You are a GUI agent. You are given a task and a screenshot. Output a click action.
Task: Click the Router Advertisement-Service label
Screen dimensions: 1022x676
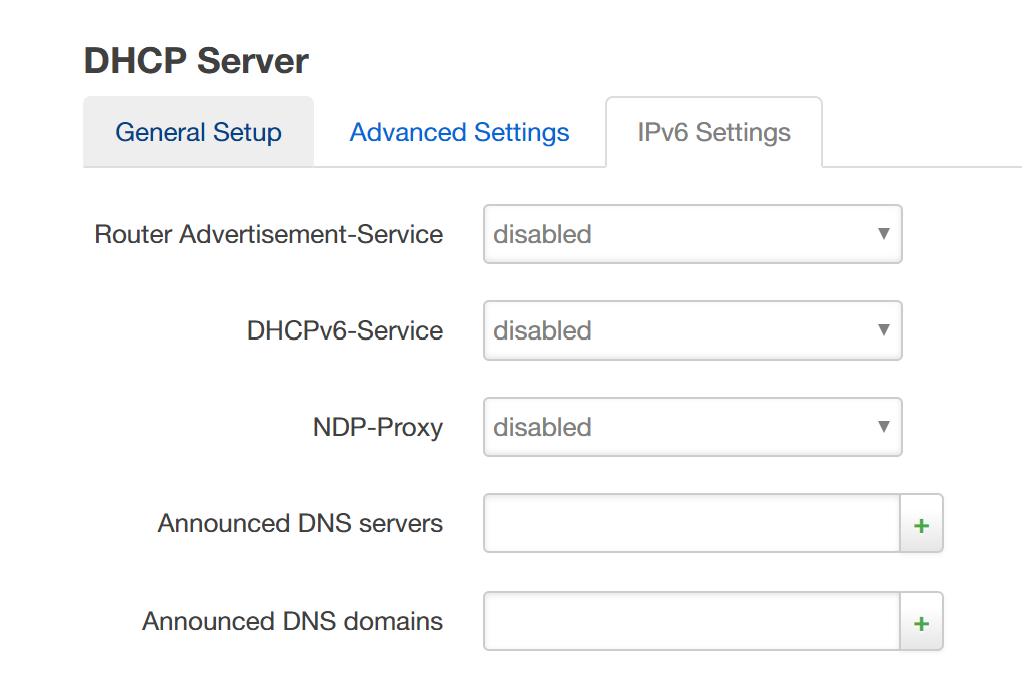tap(268, 234)
